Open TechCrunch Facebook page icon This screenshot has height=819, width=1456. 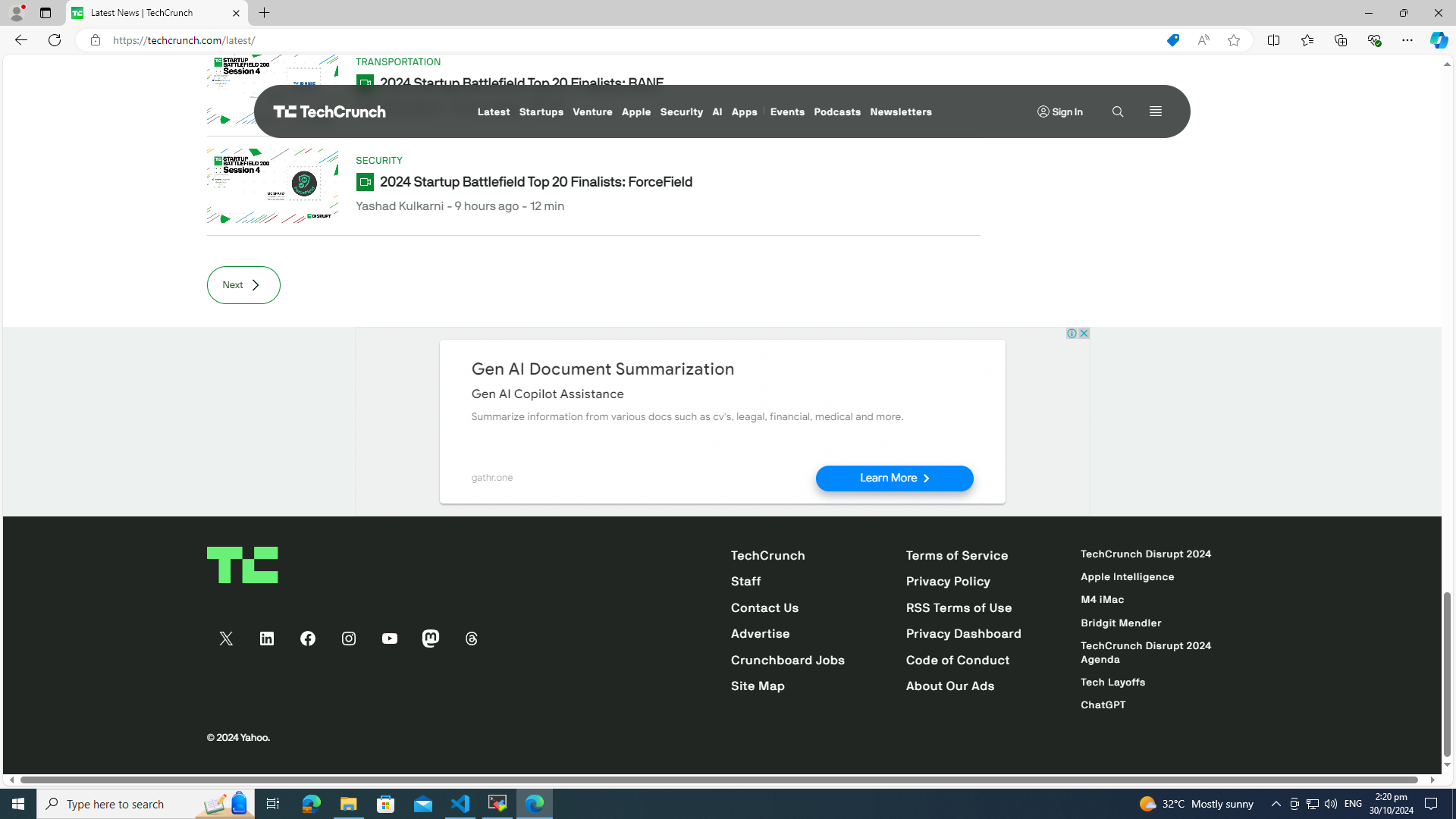coord(308,639)
